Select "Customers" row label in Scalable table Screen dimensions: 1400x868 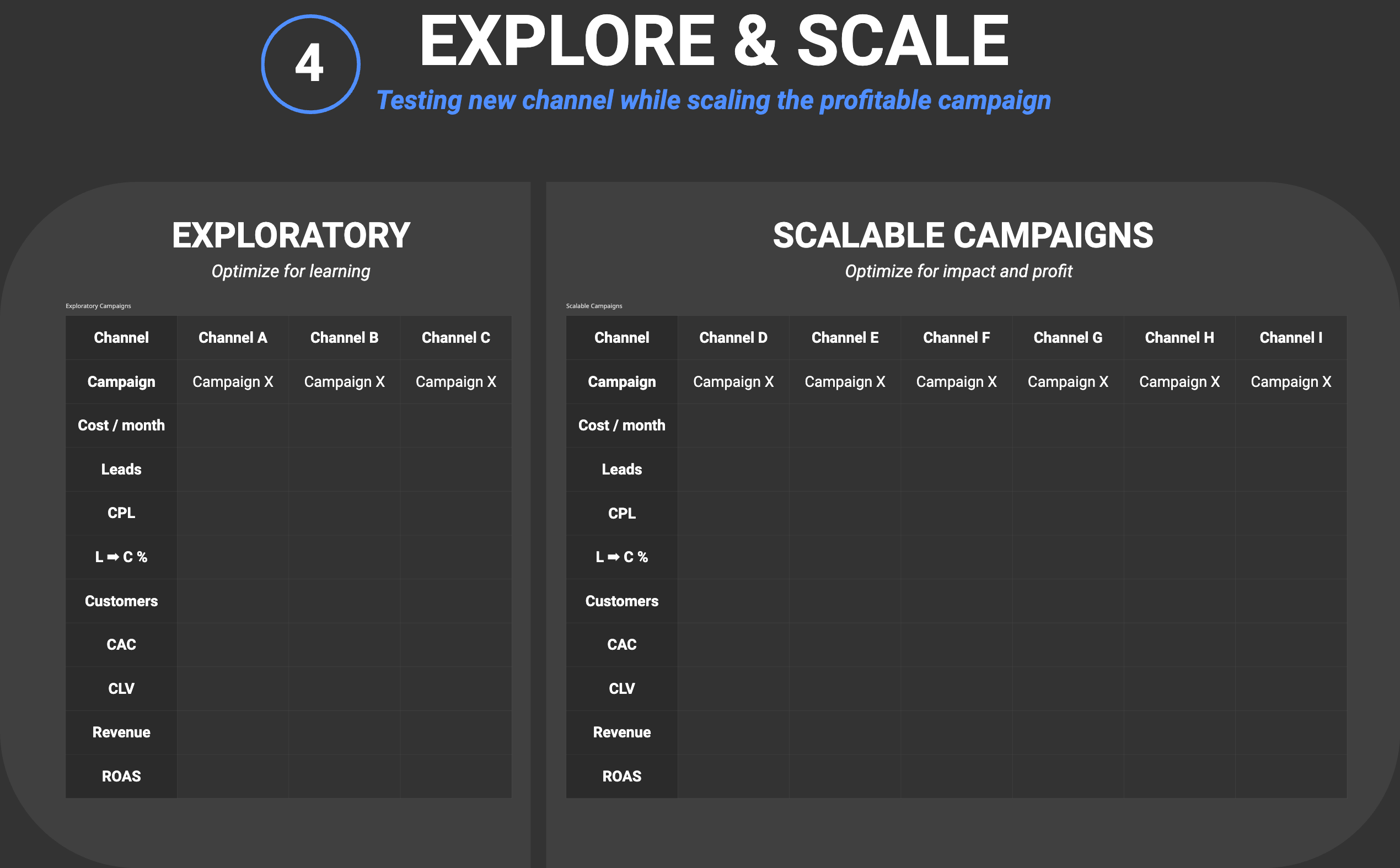[x=622, y=601]
